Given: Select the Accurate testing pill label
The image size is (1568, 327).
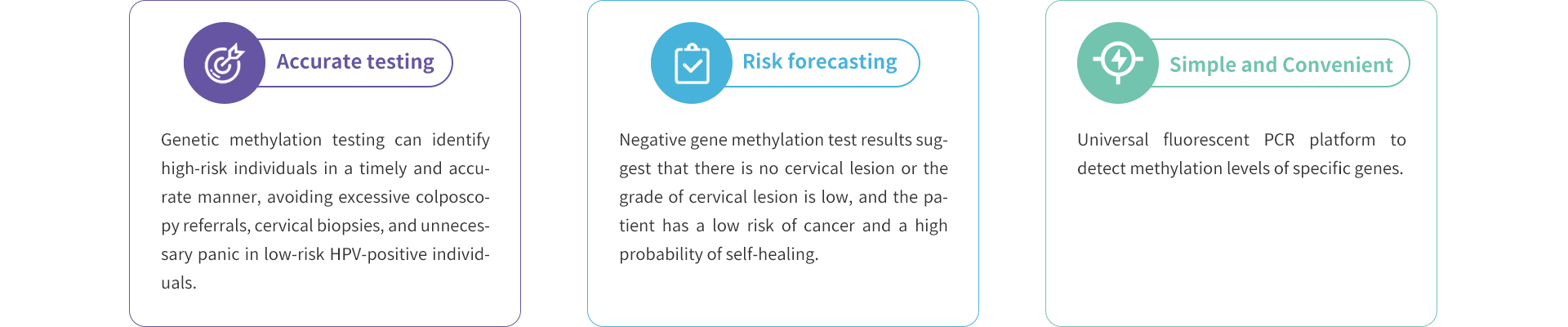Looking at the screenshot, I should (355, 62).
